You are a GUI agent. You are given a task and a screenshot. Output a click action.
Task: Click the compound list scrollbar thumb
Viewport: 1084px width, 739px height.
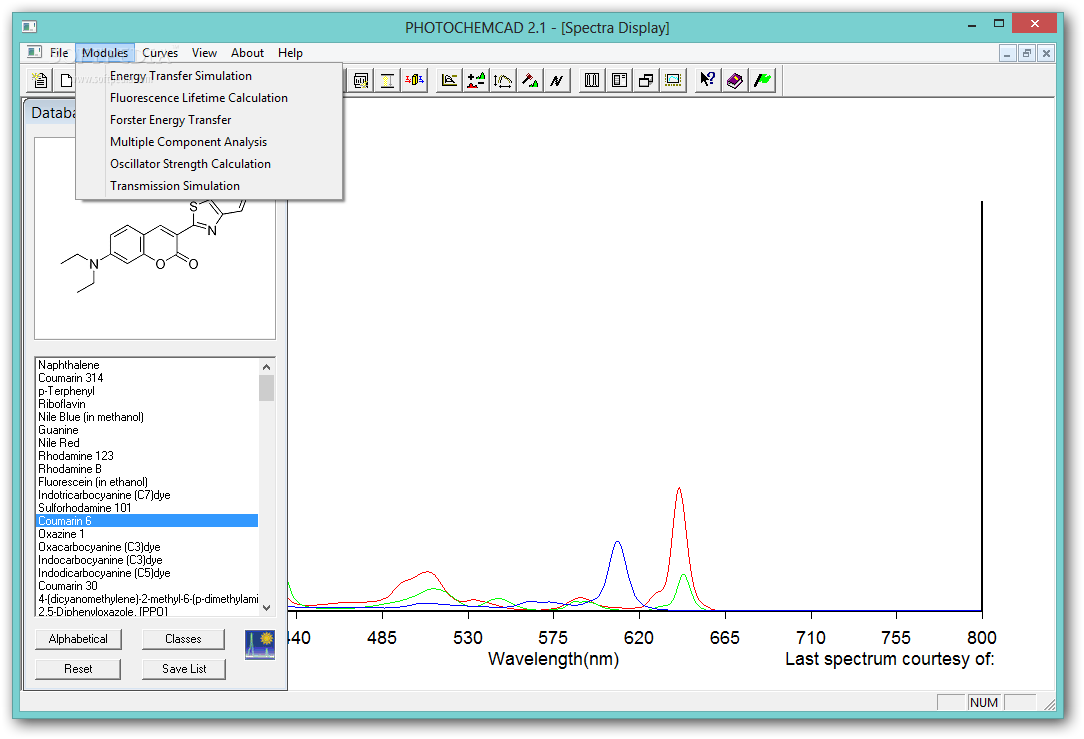click(267, 388)
